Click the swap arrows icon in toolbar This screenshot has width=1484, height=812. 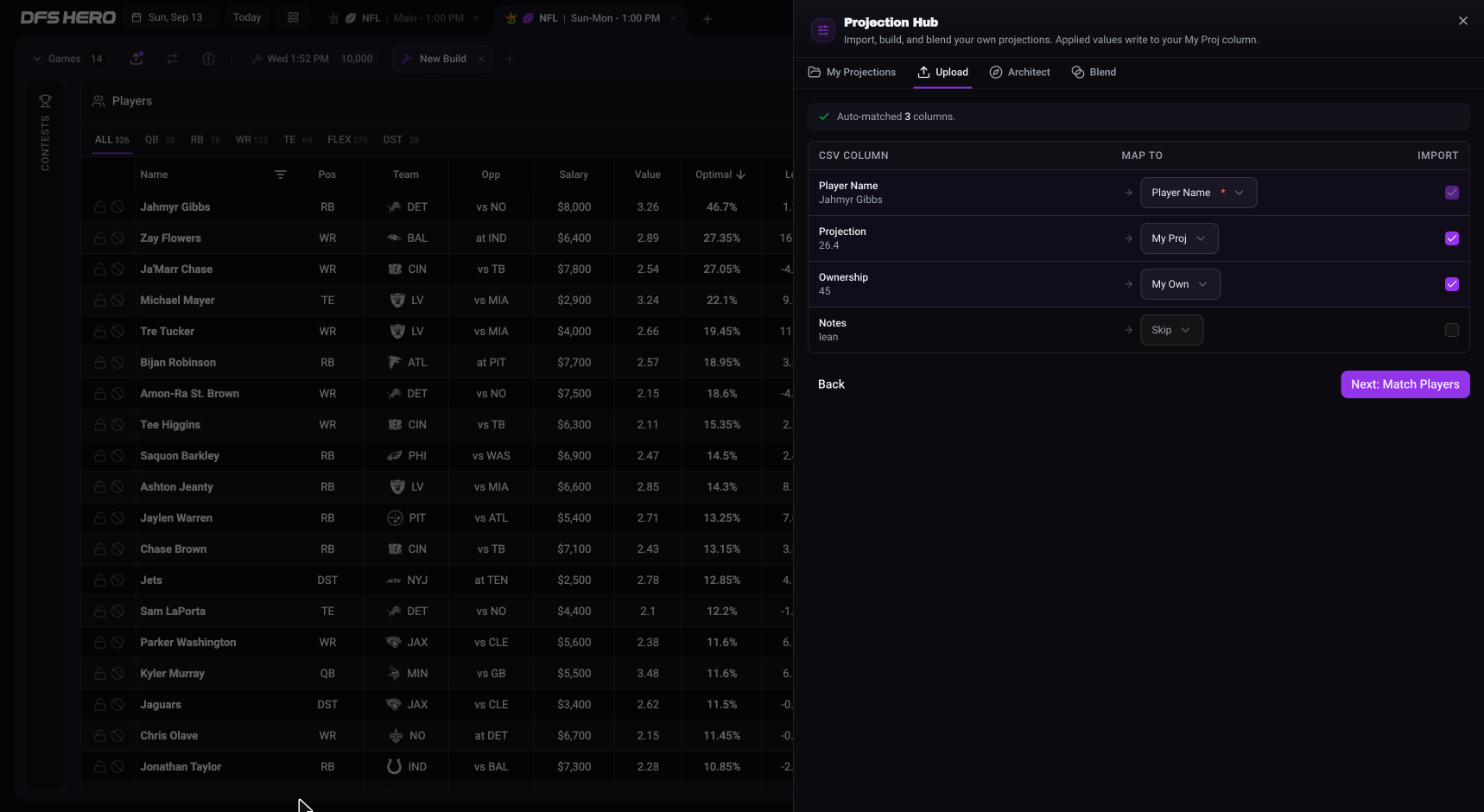click(x=172, y=58)
